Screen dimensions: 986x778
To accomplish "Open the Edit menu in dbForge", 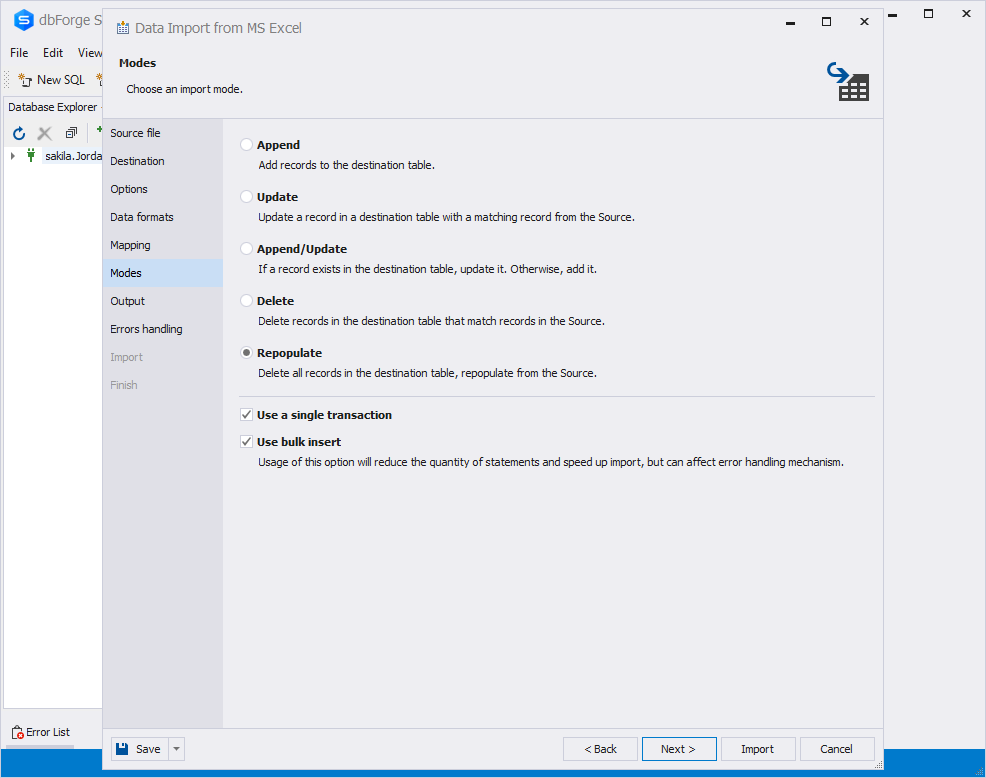I will 53,53.
